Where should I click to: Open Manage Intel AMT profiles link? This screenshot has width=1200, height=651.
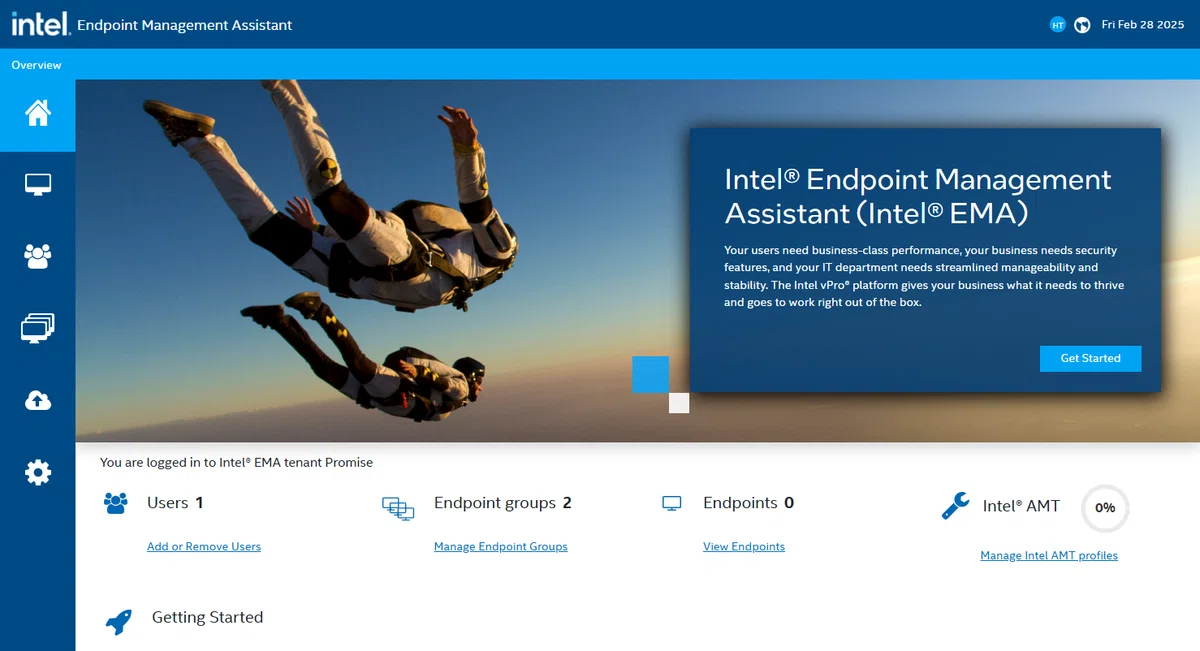[x=1049, y=556]
